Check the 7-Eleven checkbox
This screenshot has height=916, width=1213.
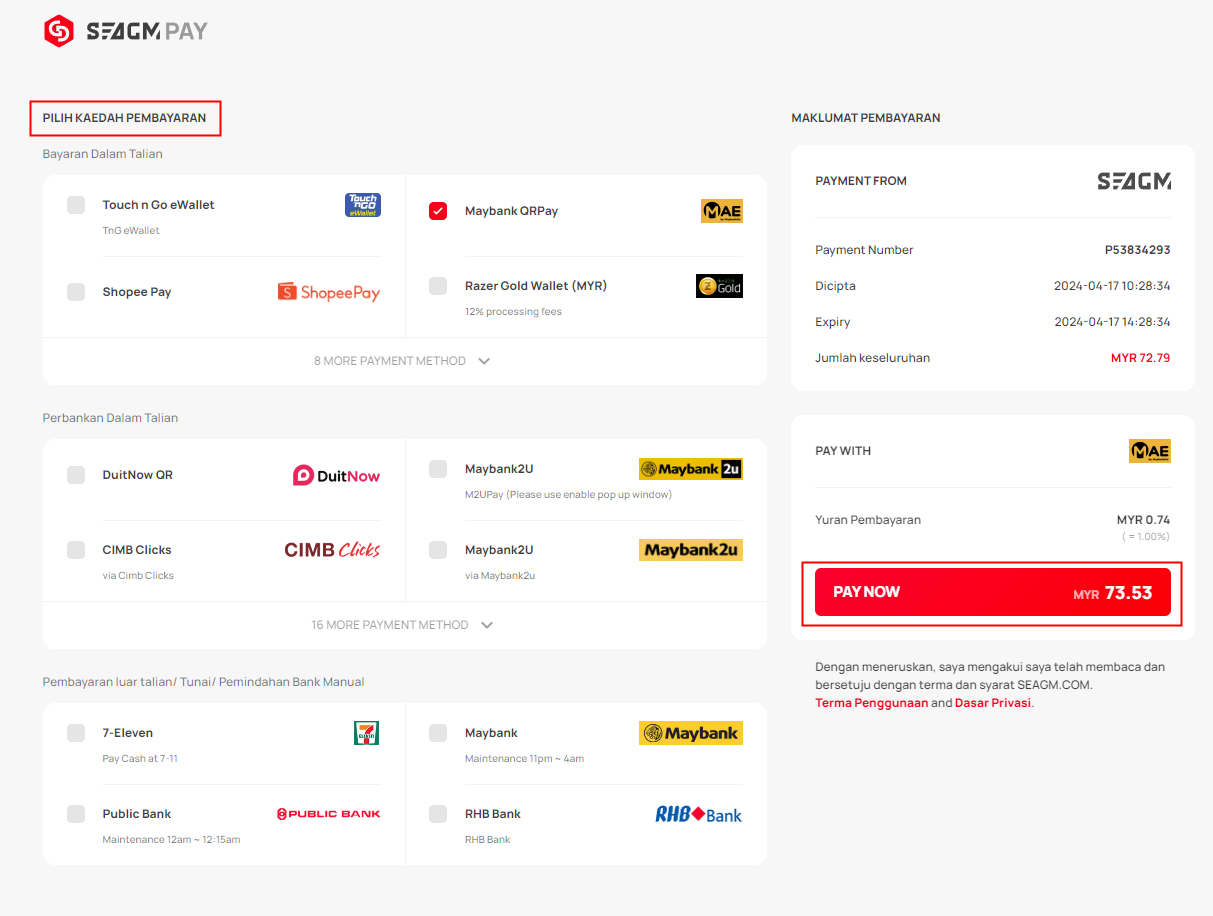pyautogui.click(x=76, y=733)
